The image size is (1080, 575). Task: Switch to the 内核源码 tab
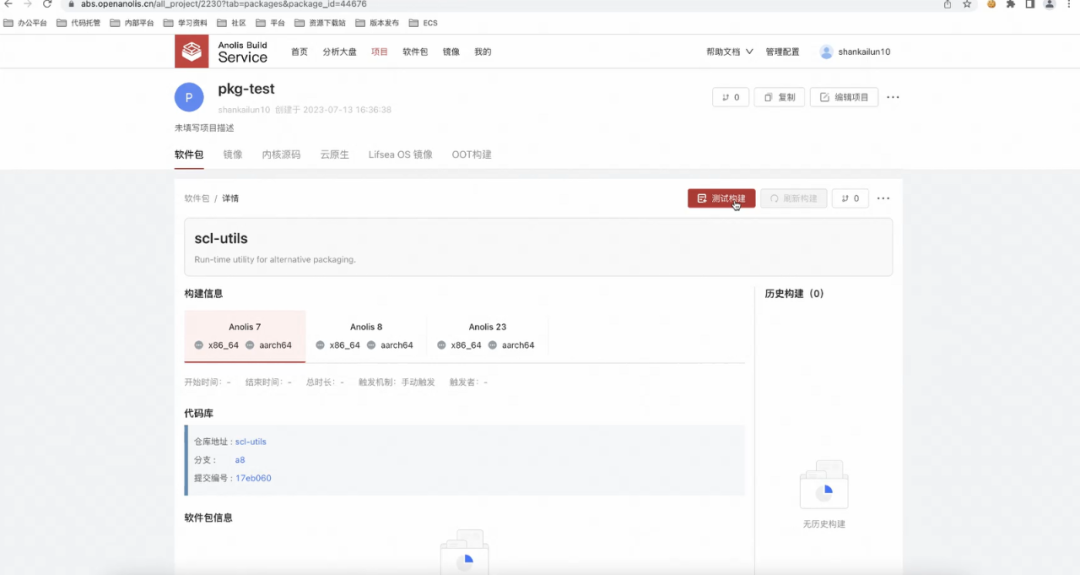tap(281, 155)
